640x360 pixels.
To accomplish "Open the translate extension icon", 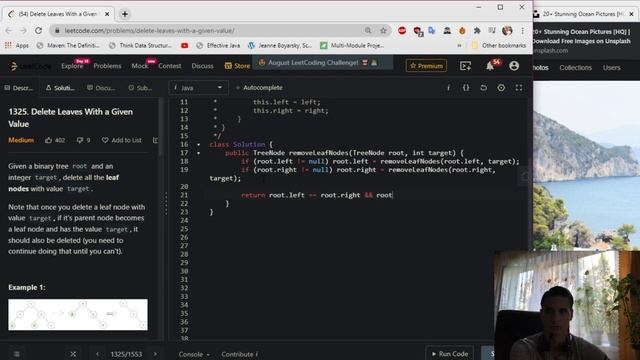I will pos(432,31).
